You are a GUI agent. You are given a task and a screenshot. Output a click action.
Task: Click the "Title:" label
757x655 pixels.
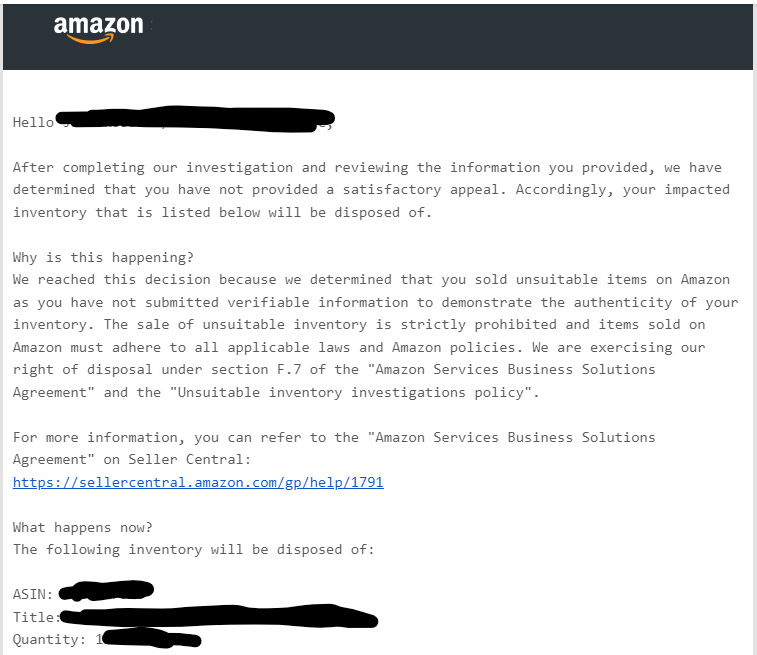coord(37,617)
